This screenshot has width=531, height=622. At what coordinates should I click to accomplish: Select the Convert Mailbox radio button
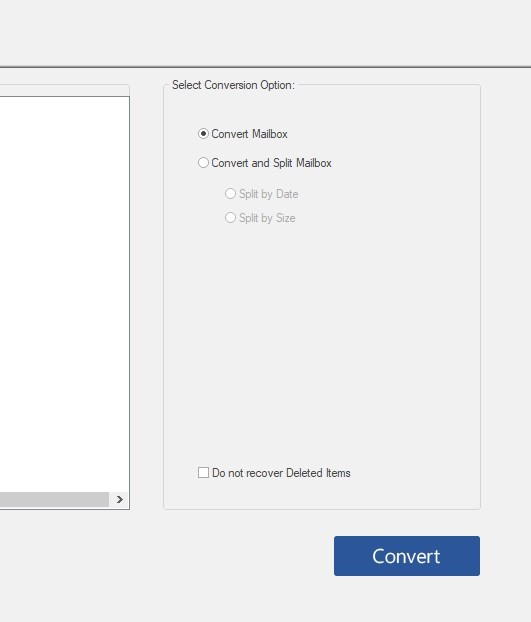243,134
